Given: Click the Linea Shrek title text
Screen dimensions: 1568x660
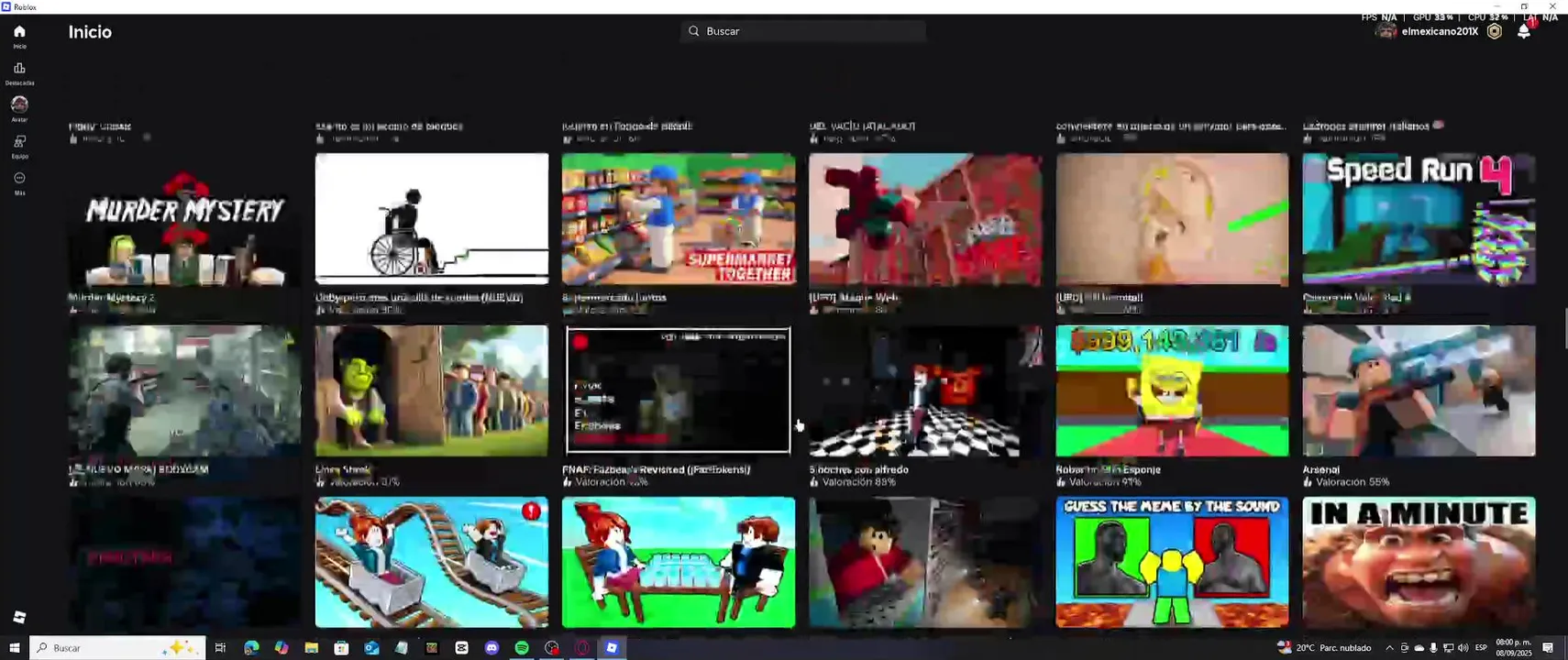Looking at the screenshot, I should pyautogui.click(x=343, y=469).
